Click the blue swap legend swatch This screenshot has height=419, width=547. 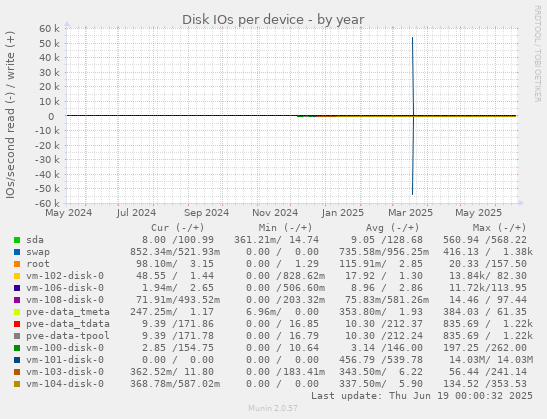[x=17, y=252]
